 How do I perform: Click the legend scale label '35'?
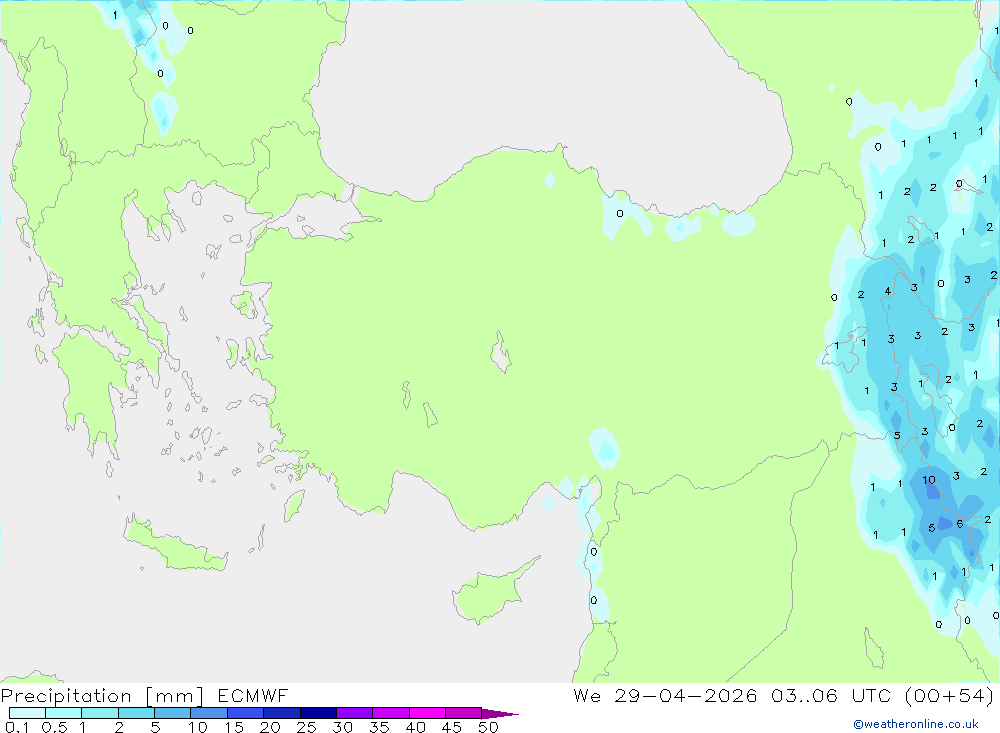[x=379, y=727]
